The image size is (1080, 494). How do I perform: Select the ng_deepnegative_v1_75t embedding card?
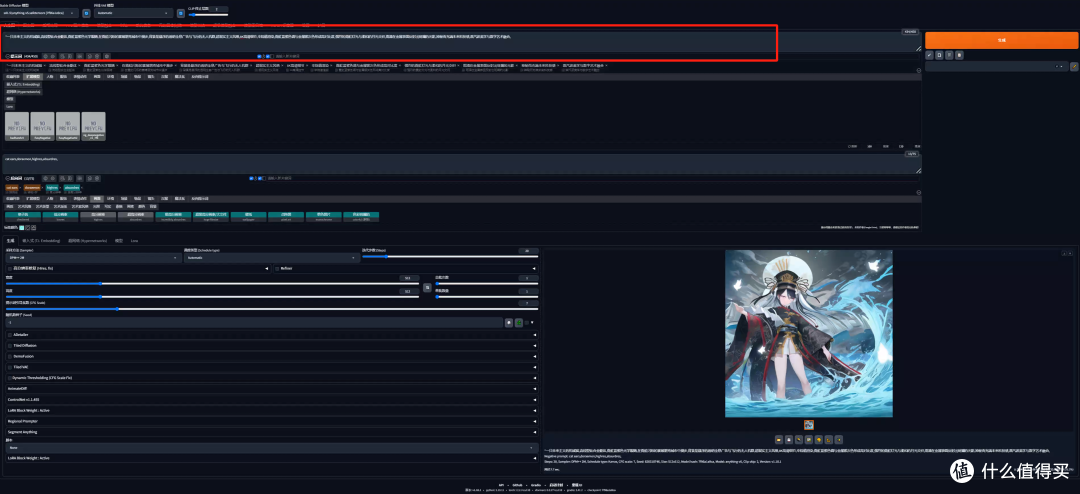click(x=93, y=127)
